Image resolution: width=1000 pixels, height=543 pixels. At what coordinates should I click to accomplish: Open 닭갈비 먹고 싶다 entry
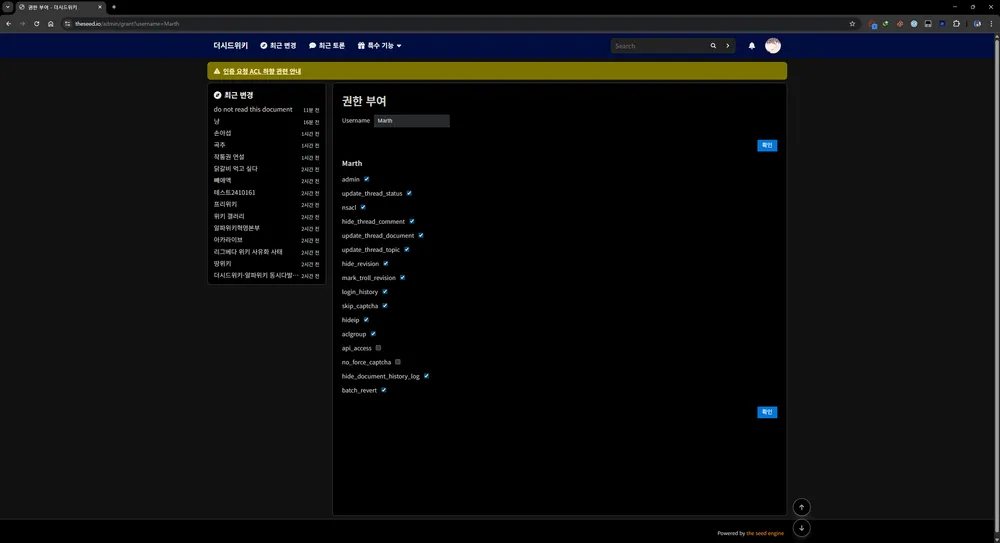tap(236, 169)
